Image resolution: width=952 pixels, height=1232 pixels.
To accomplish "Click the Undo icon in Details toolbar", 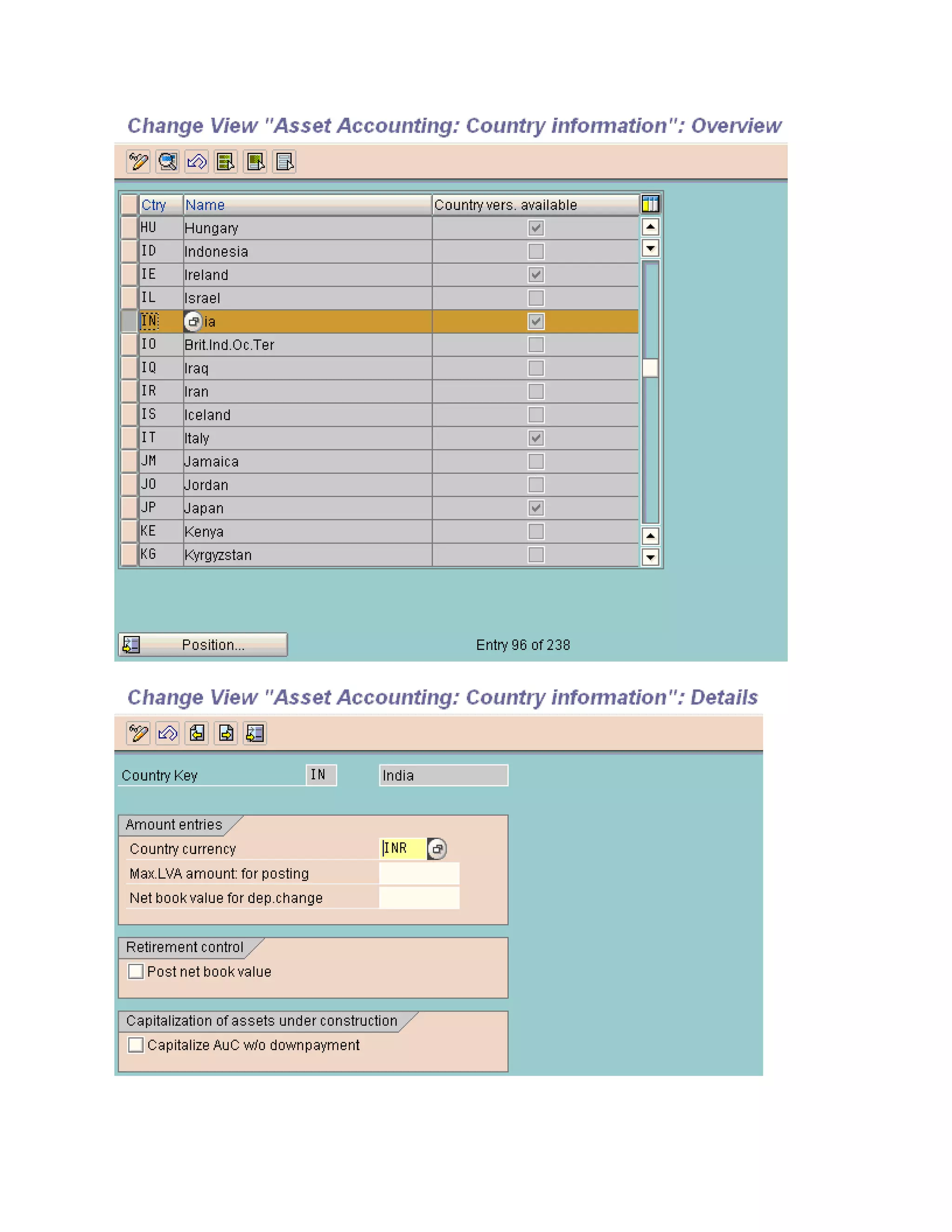I will 167,733.
